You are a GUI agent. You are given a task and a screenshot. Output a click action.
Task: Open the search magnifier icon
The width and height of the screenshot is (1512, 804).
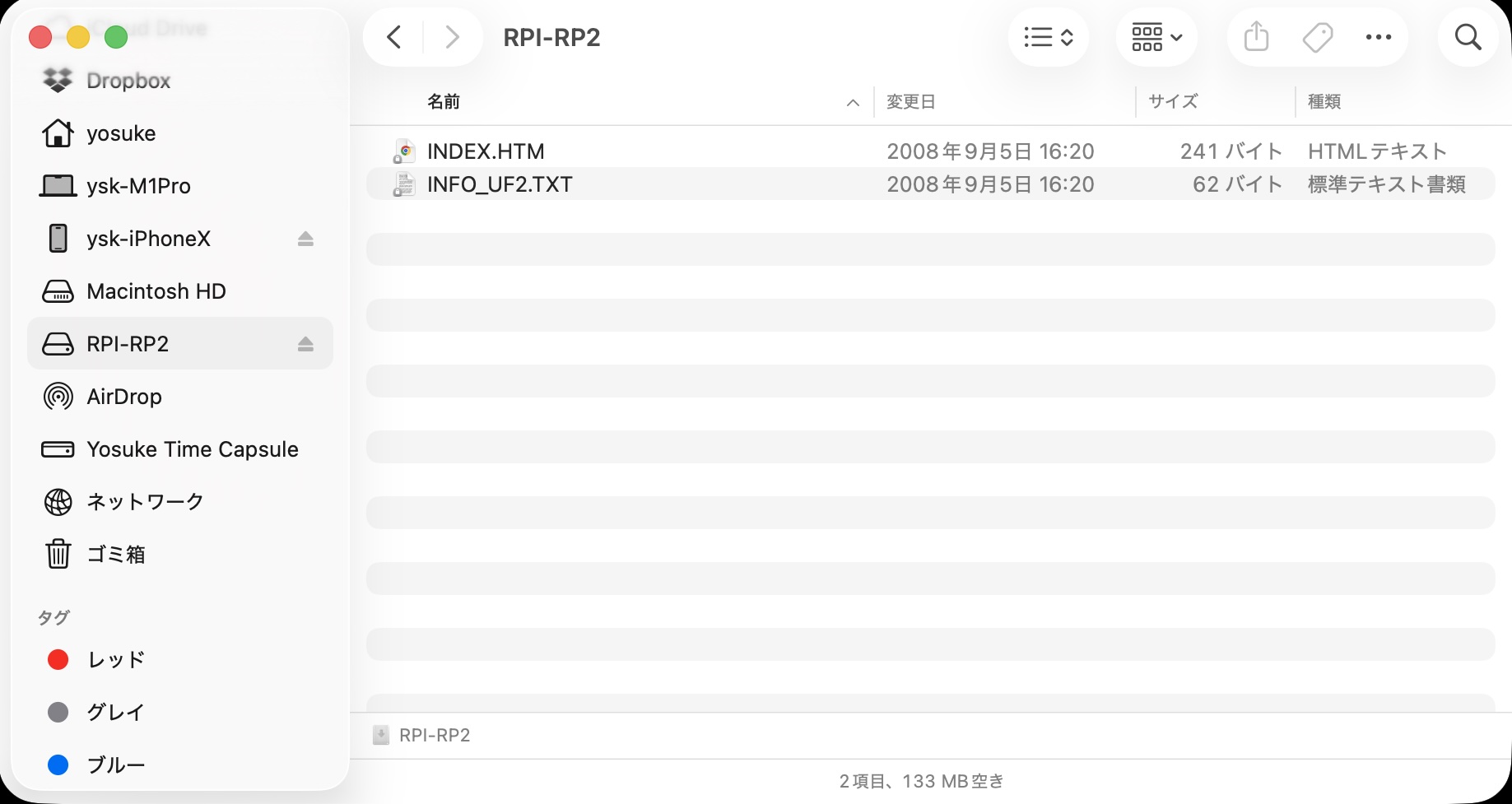(x=1468, y=37)
